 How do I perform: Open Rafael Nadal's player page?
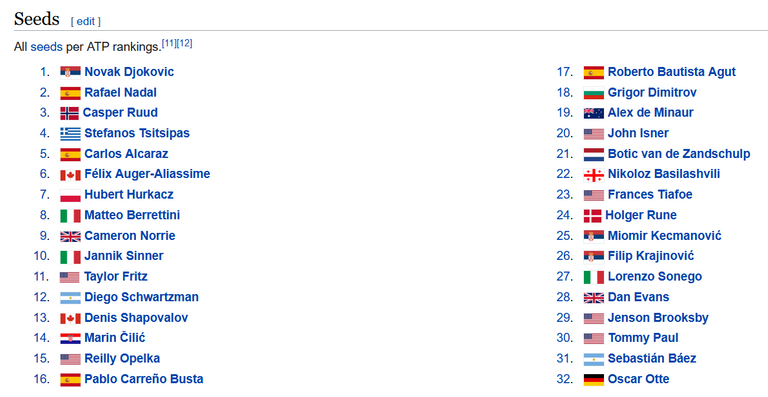click(x=120, y=93)
